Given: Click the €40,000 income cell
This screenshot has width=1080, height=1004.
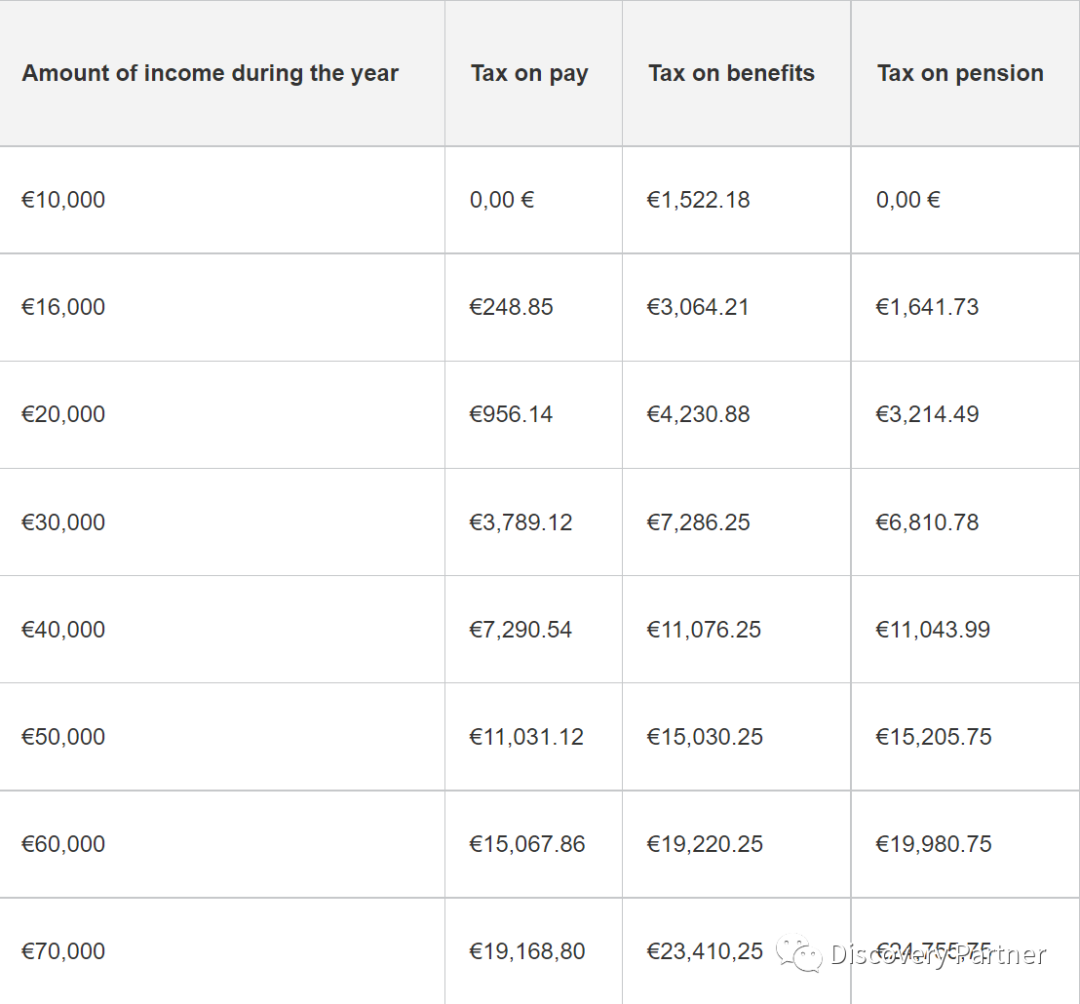Looking at the screenshot, I should (63, 629).
